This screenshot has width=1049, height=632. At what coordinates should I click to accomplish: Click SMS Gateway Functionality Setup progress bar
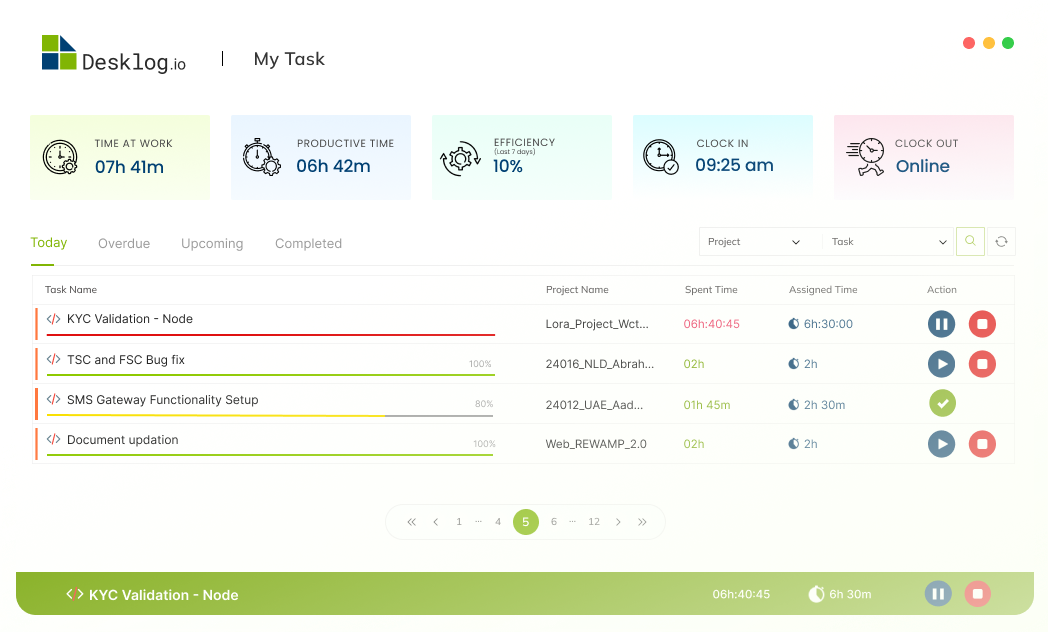(x=270, y=415)
